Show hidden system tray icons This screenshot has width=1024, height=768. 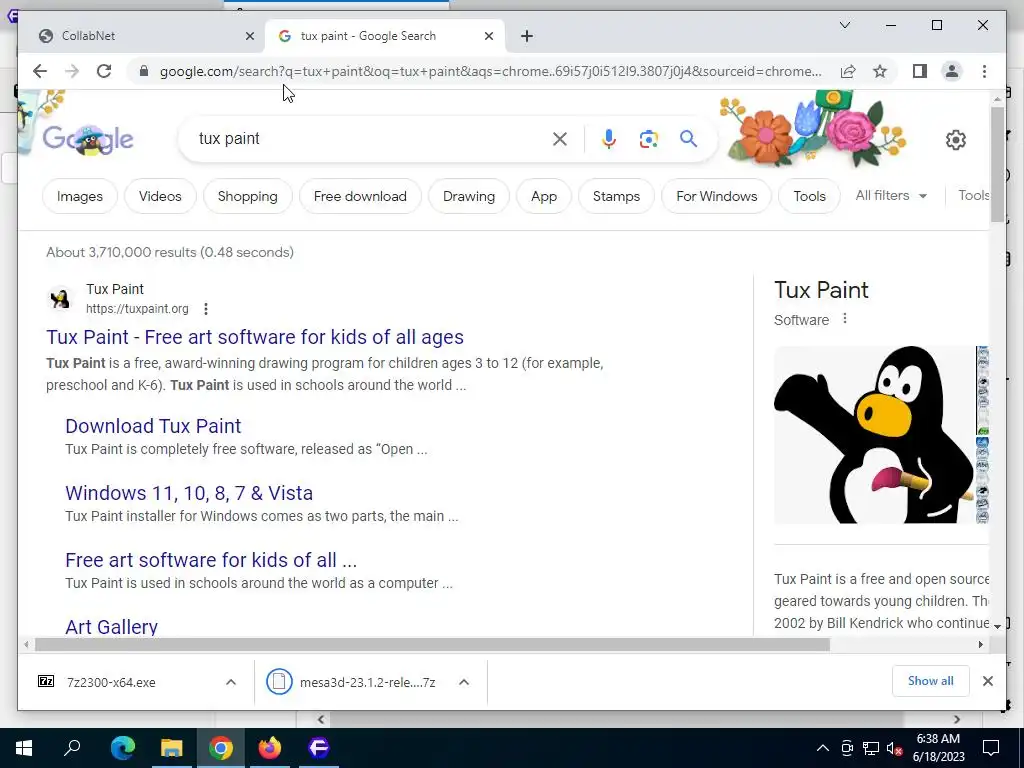click(x=823, y=748)
